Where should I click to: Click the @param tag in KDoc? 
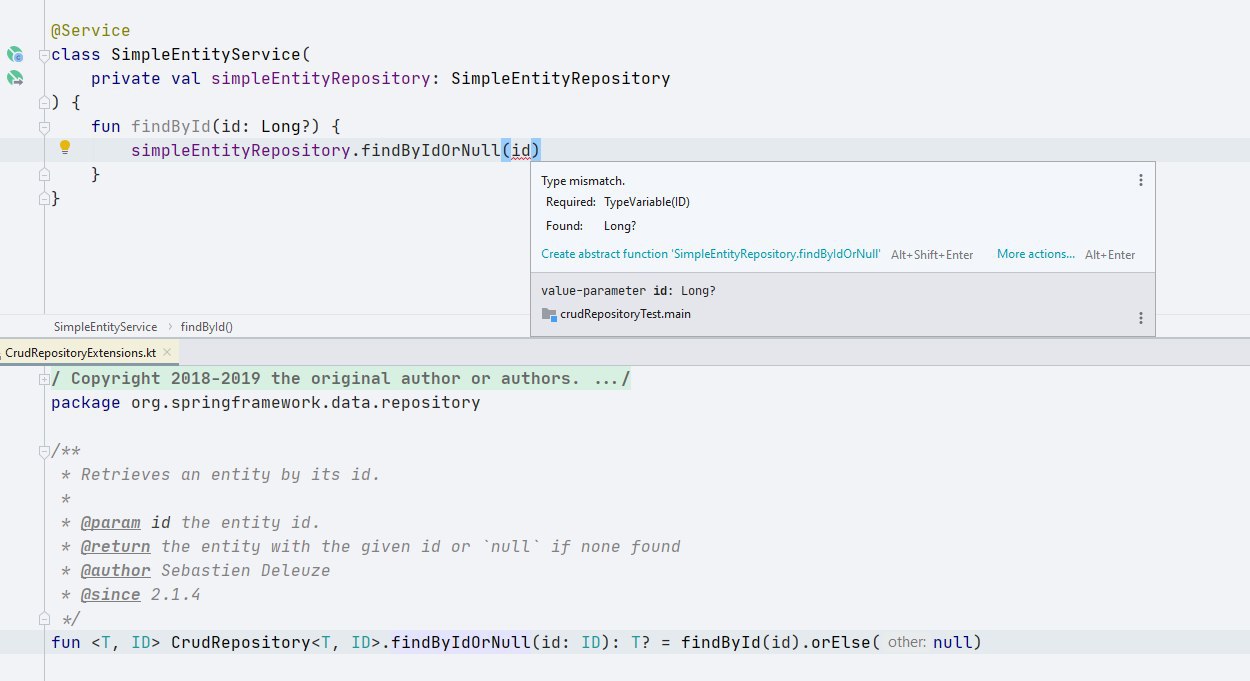(110, 523)
